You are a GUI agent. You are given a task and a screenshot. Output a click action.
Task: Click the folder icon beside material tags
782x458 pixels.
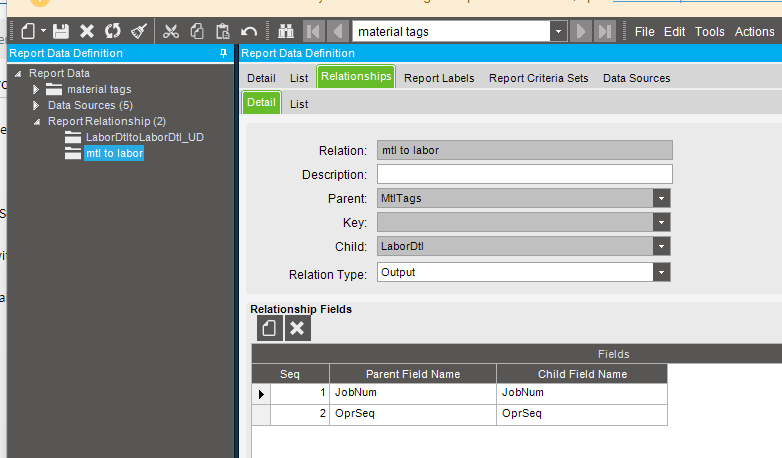pyautogui.click(x=54, y=89)
